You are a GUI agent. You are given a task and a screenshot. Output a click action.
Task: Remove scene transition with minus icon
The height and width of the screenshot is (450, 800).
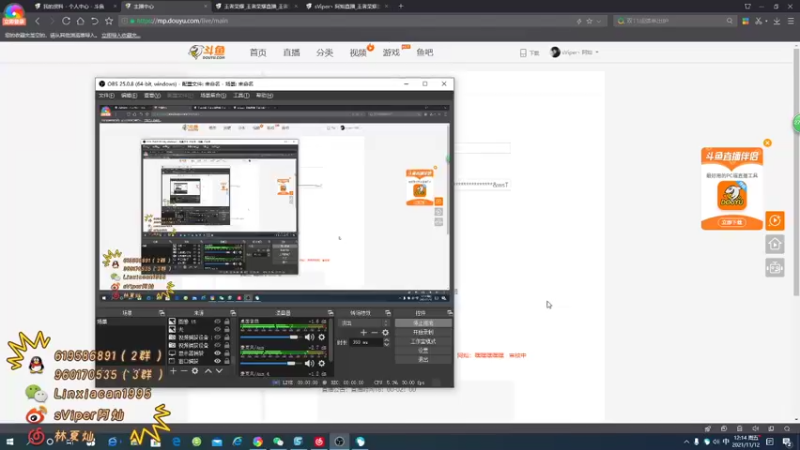[x=374, y=333]
